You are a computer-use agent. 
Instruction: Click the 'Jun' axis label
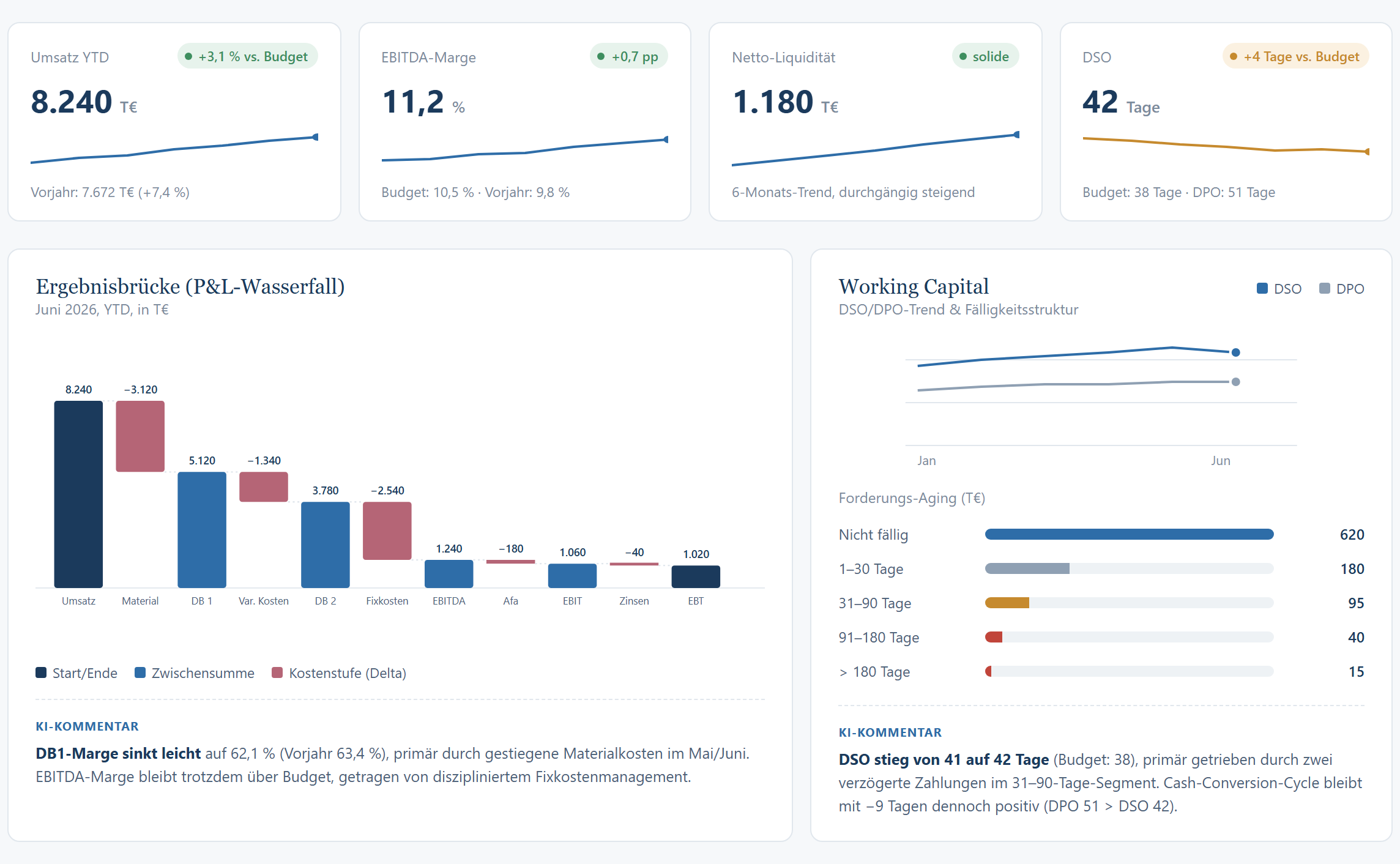(1221, 461)
